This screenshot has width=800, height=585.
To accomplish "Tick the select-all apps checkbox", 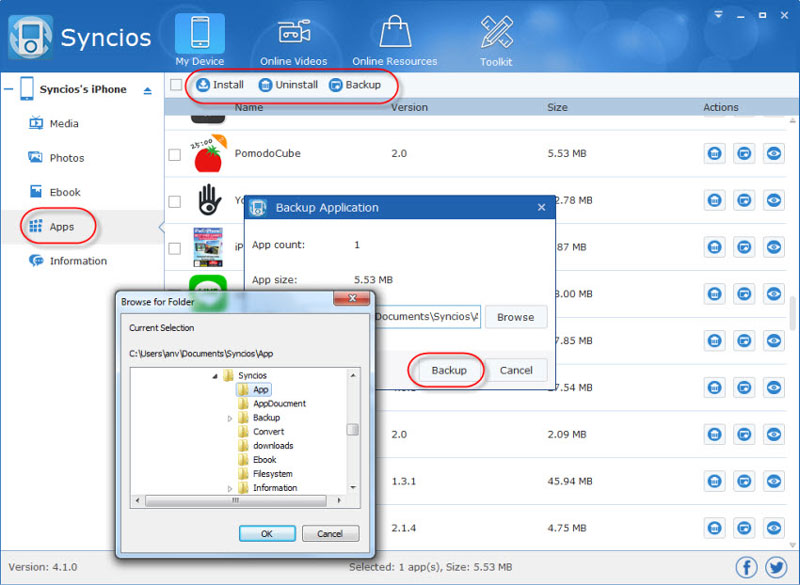I will [176, 85].
